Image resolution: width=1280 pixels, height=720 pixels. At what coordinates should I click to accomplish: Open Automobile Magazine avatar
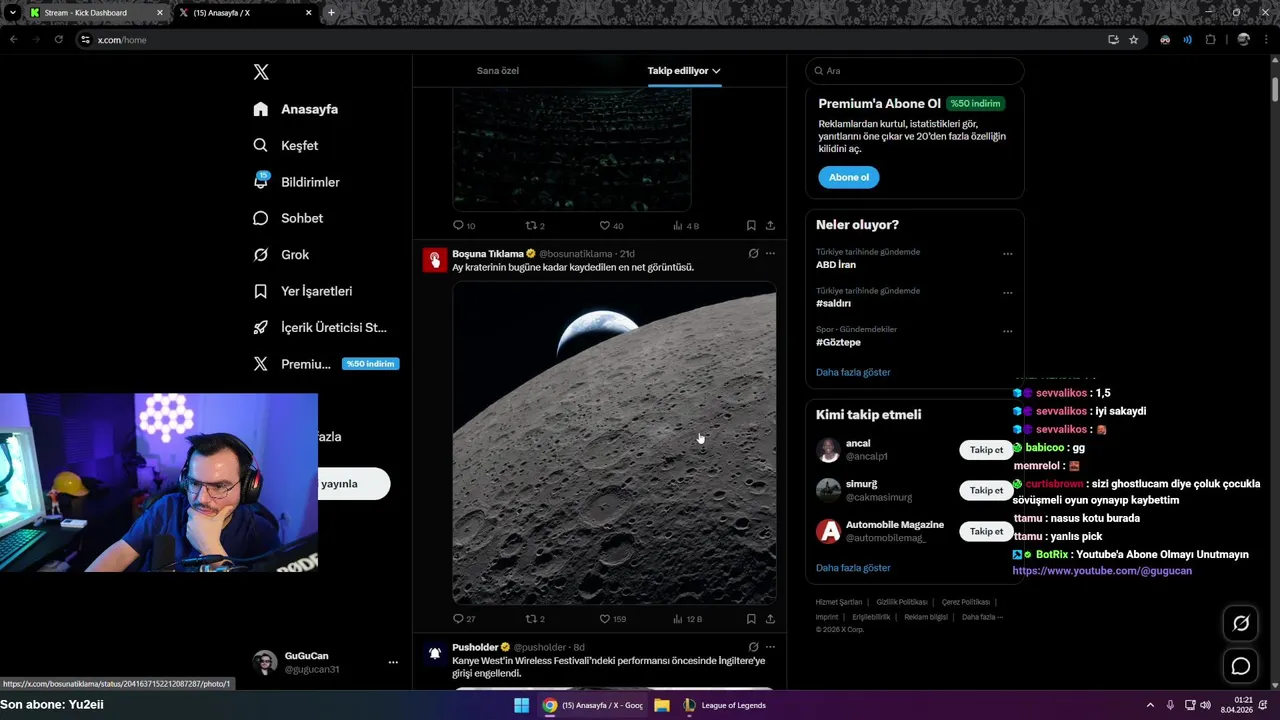click(828, 531)
